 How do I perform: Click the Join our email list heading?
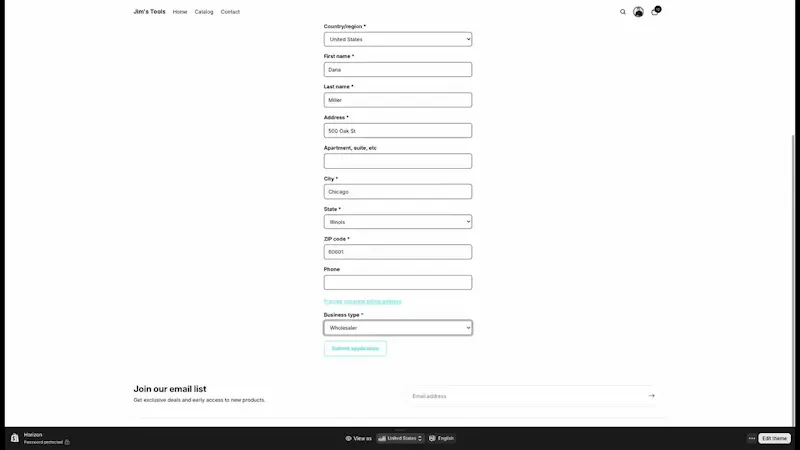point(170,389)
